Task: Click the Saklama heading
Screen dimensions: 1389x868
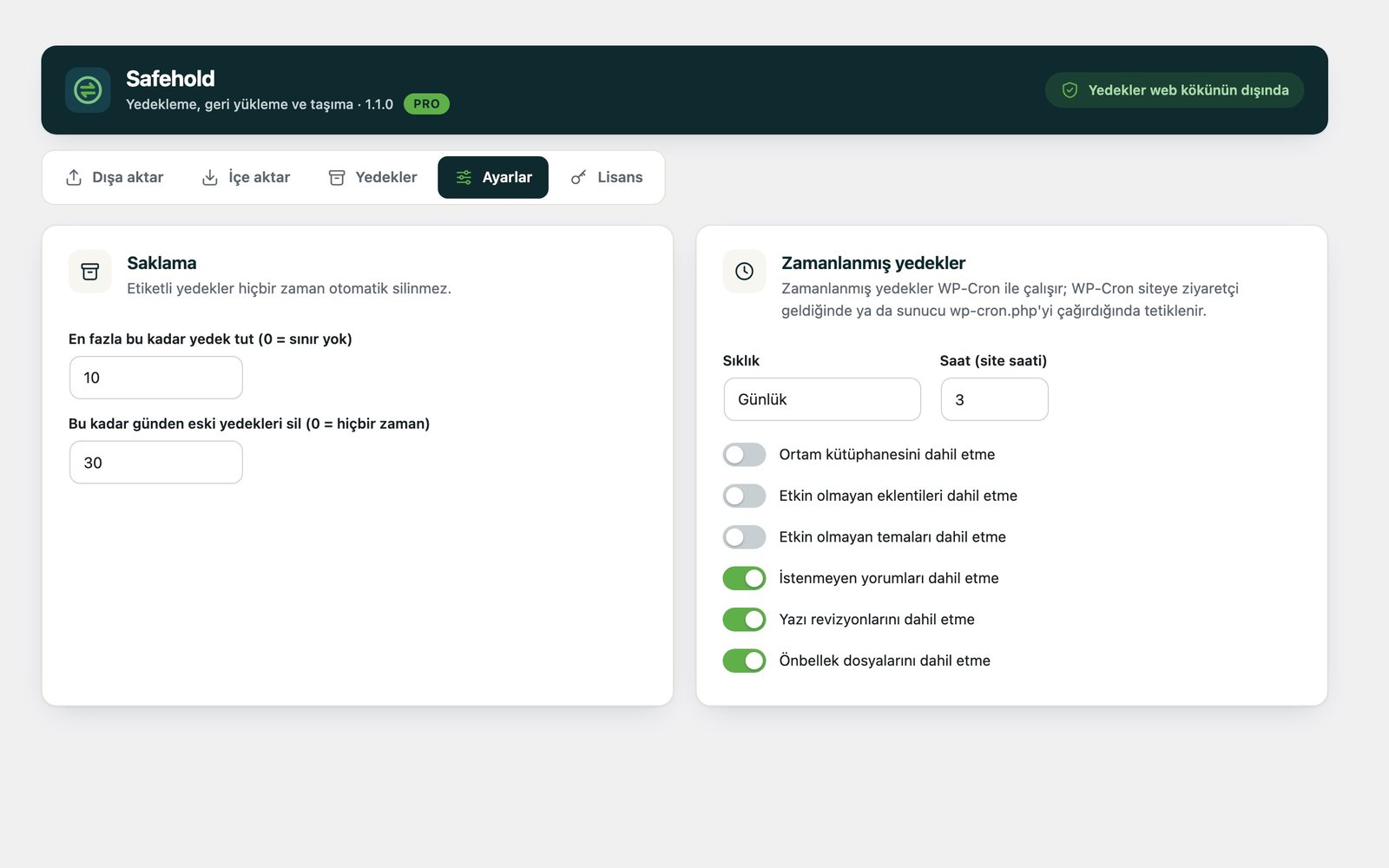Action: click(161, 263)
